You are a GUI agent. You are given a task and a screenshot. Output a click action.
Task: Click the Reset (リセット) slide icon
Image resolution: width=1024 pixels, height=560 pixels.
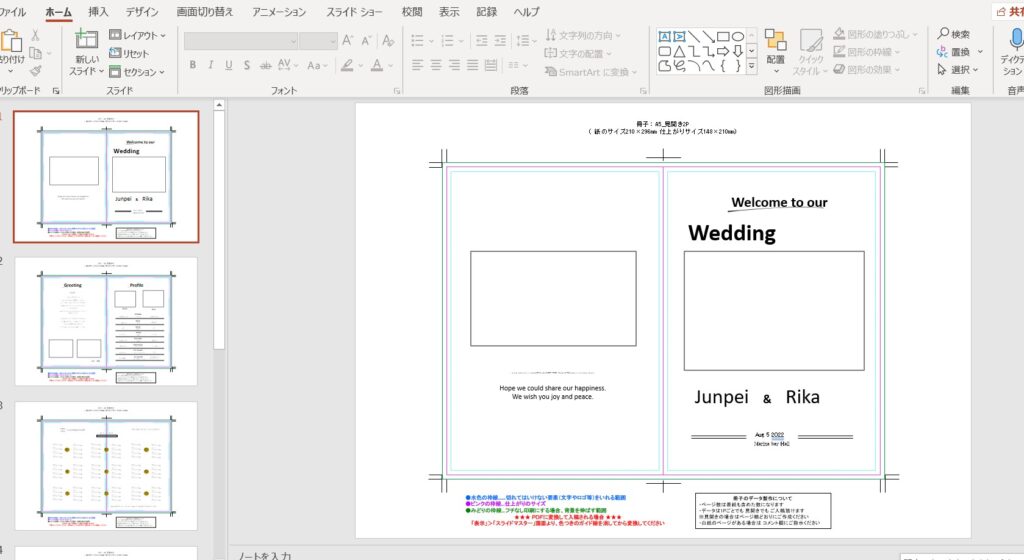(x=129, y=54)
